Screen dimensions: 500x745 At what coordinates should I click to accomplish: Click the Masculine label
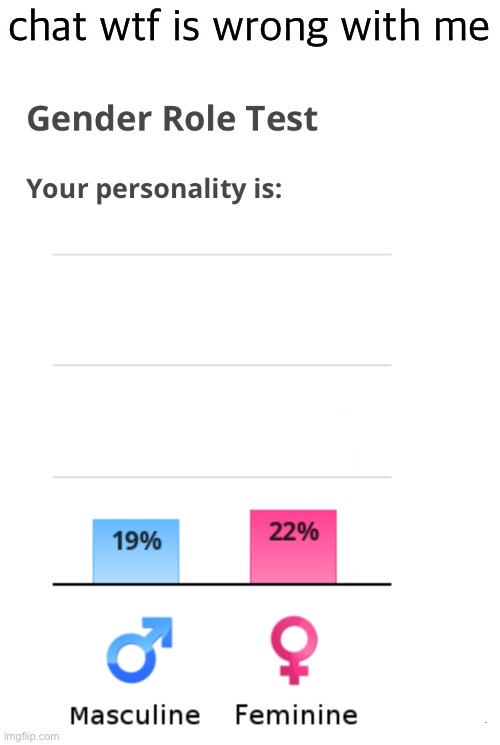point(135,715)
